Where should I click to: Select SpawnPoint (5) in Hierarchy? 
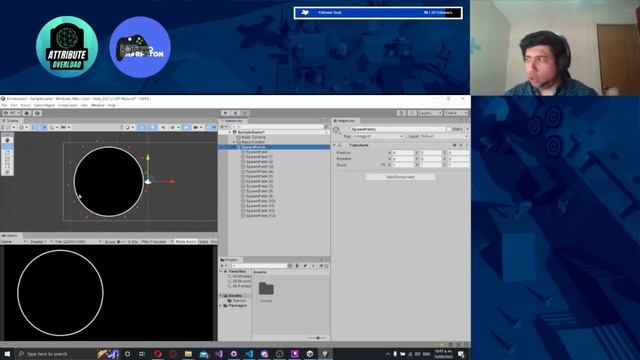pyautogui.click(x=259, y=176)
